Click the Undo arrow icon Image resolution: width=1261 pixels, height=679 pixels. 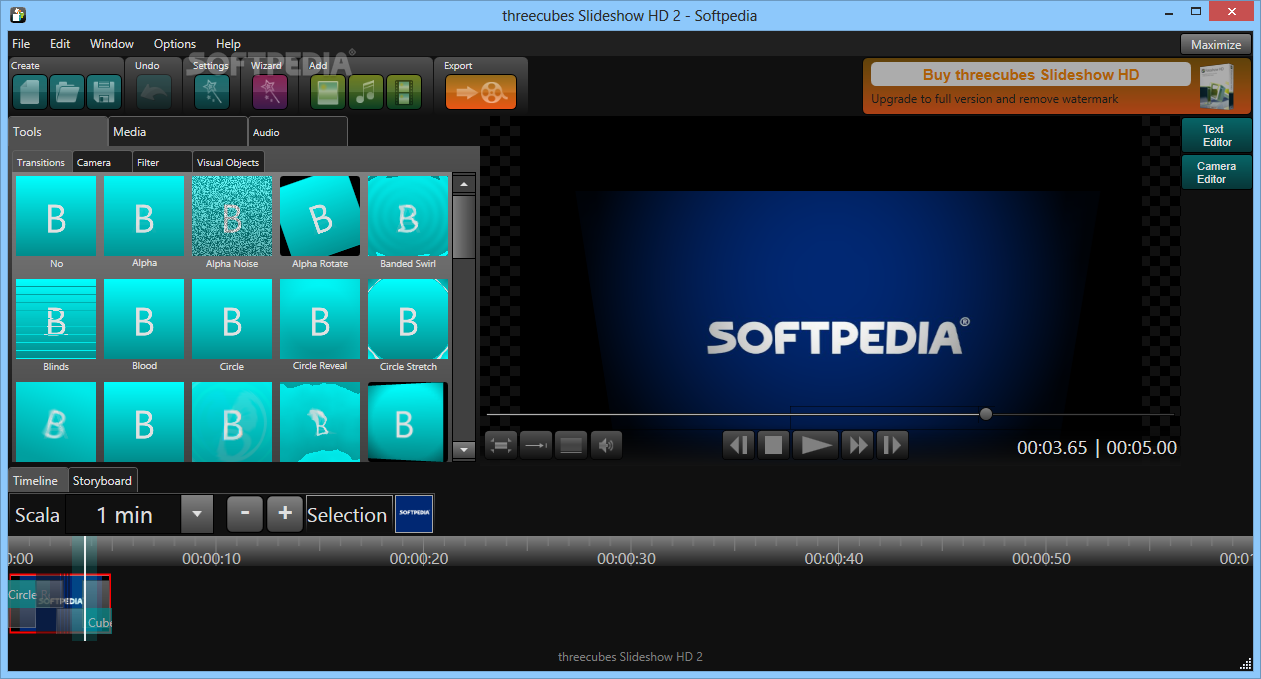tap(153, 92)
